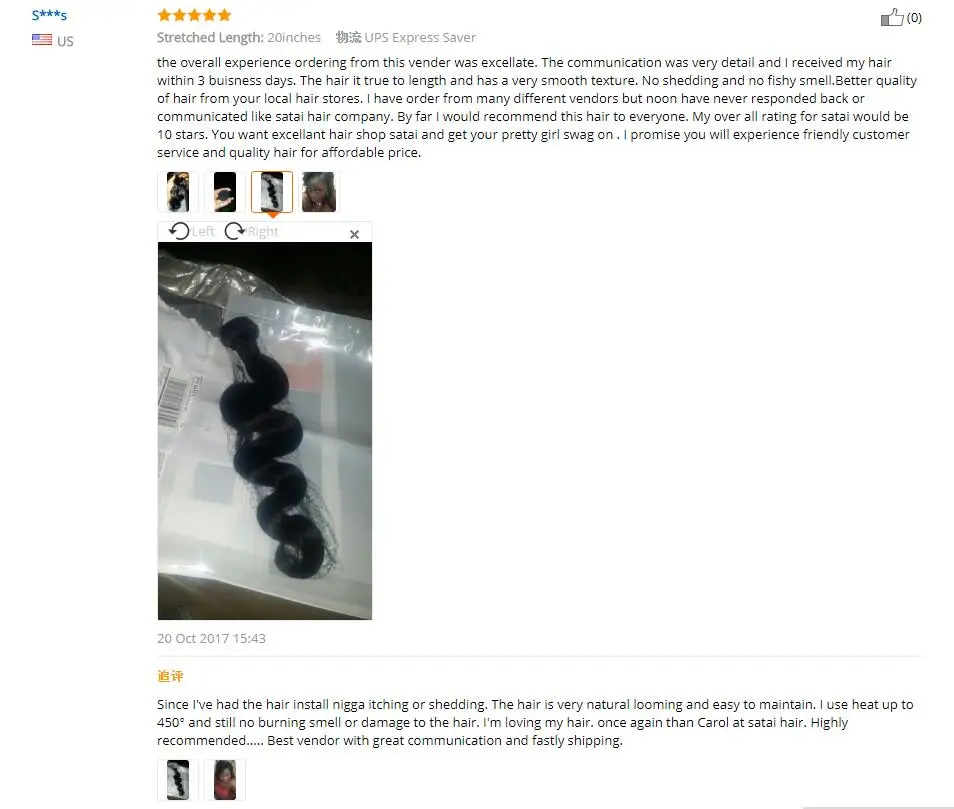Image resolution: width=954 pixels, height=809 pixels.
Task: Open first follow-up review thumbnail
Action: pos(178,780)
